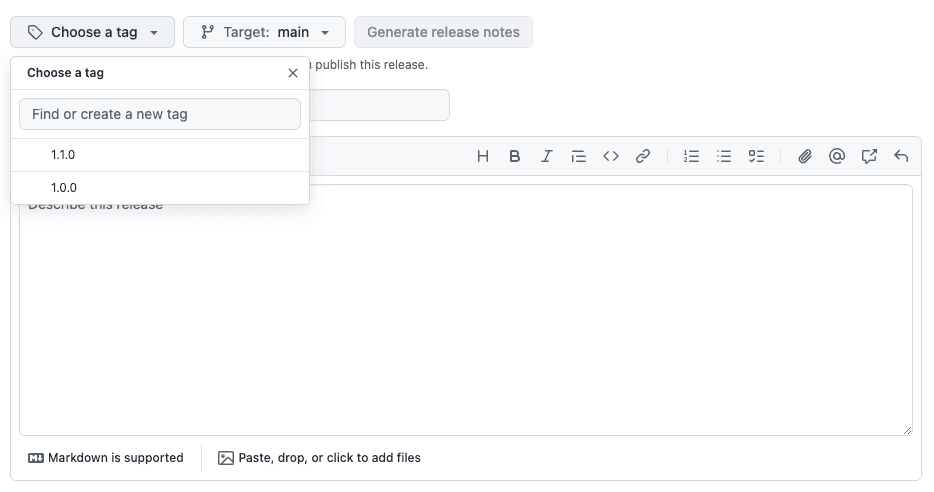
Task: Select the 1.0.0 tag
Action: [160, 188]
